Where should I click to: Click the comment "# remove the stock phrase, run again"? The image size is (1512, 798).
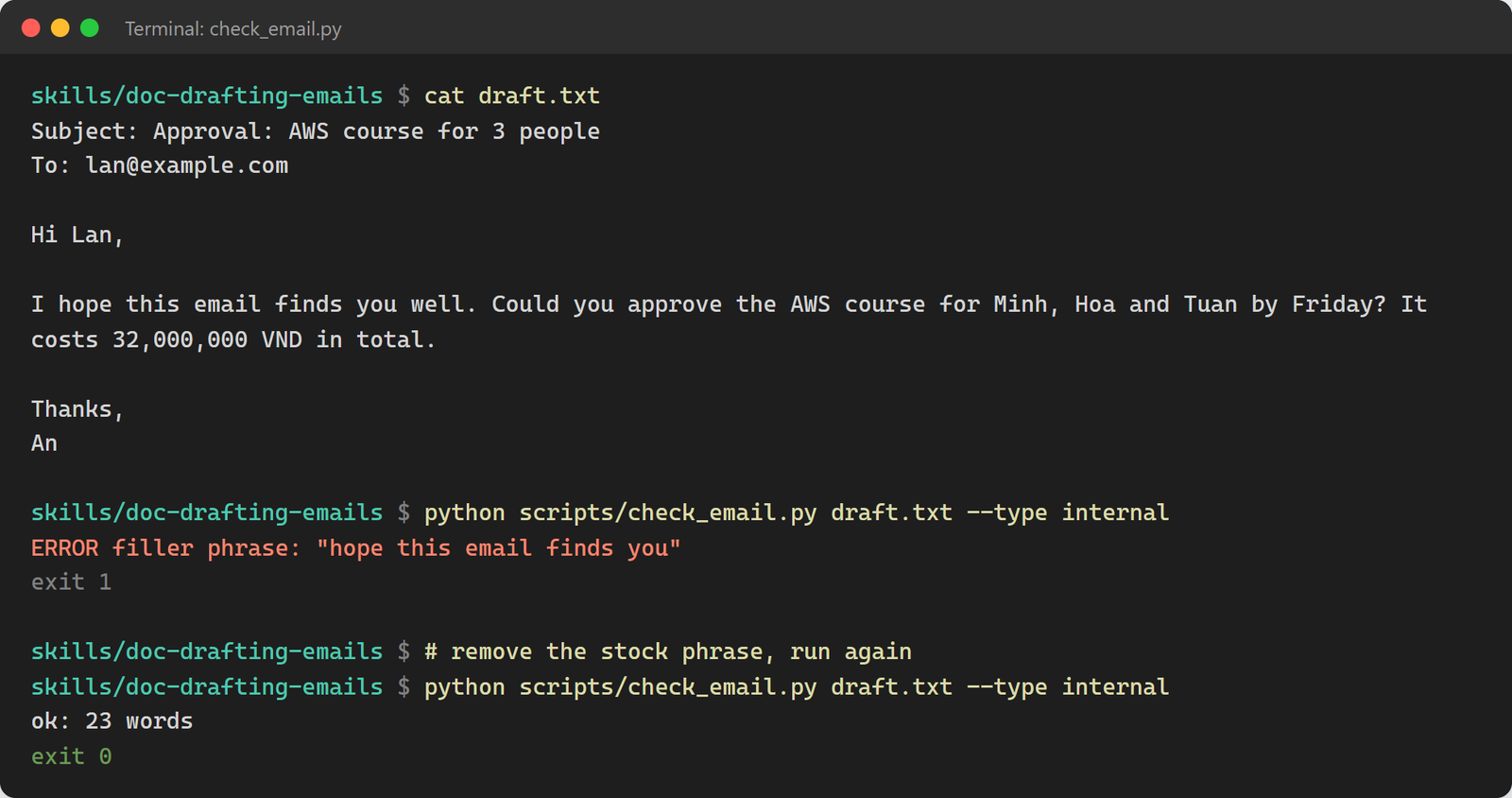[x=668, y=652]
